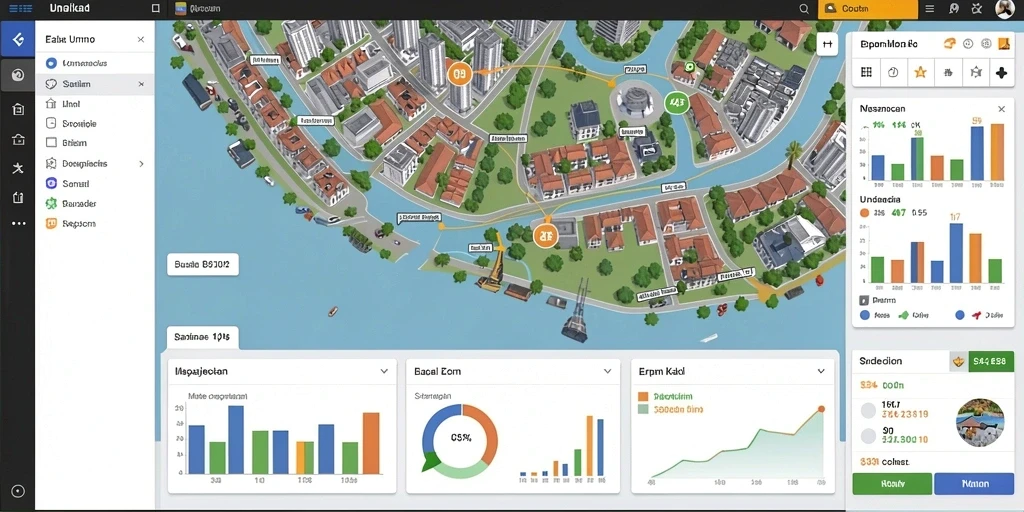Click the circle target icon at sidebar bottom
The image size is (1024, 512).
[18, 491]
